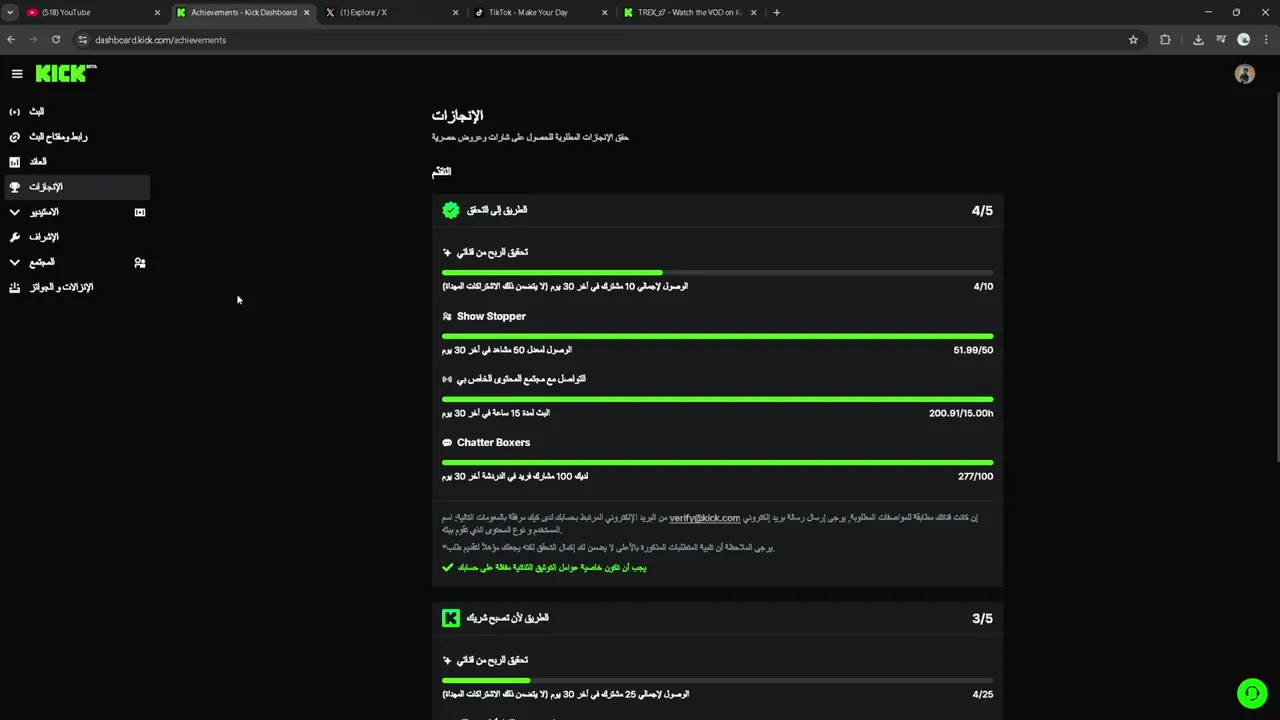Open the green support chat bubble
Image resolution: width=1280 pixels, height=720 pixels.
pyautogui.click(x=1251, y=693)
